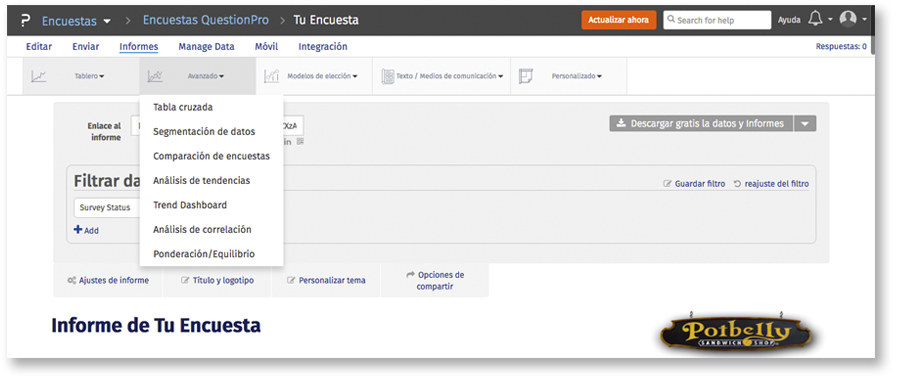Open Modelos de elección dropdown

pyautogui.click(x=322, y=76)
